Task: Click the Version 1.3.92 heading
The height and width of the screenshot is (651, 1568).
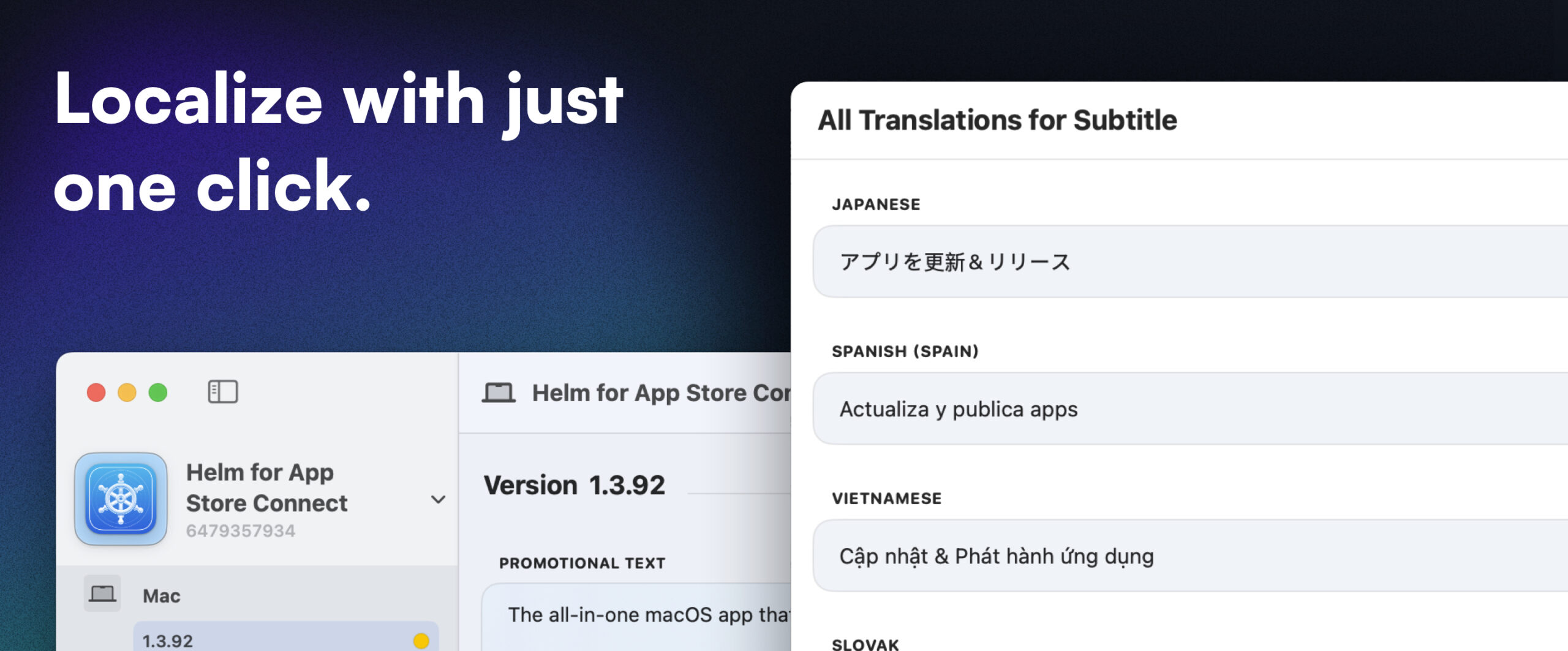Action: 574,485
